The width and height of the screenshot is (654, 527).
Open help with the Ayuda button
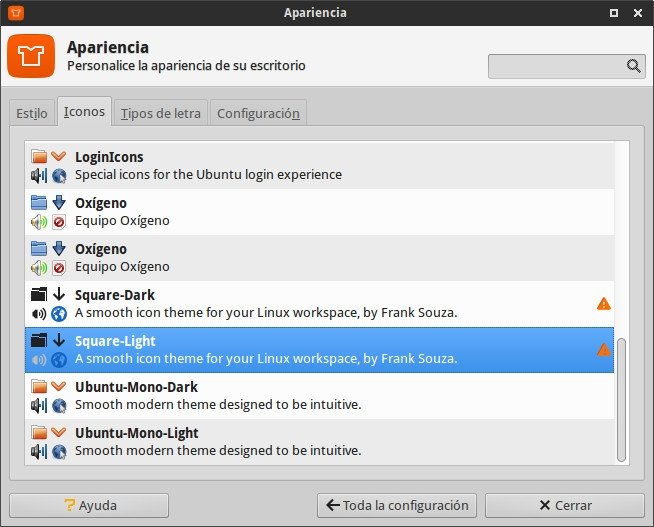coord(89,505)
